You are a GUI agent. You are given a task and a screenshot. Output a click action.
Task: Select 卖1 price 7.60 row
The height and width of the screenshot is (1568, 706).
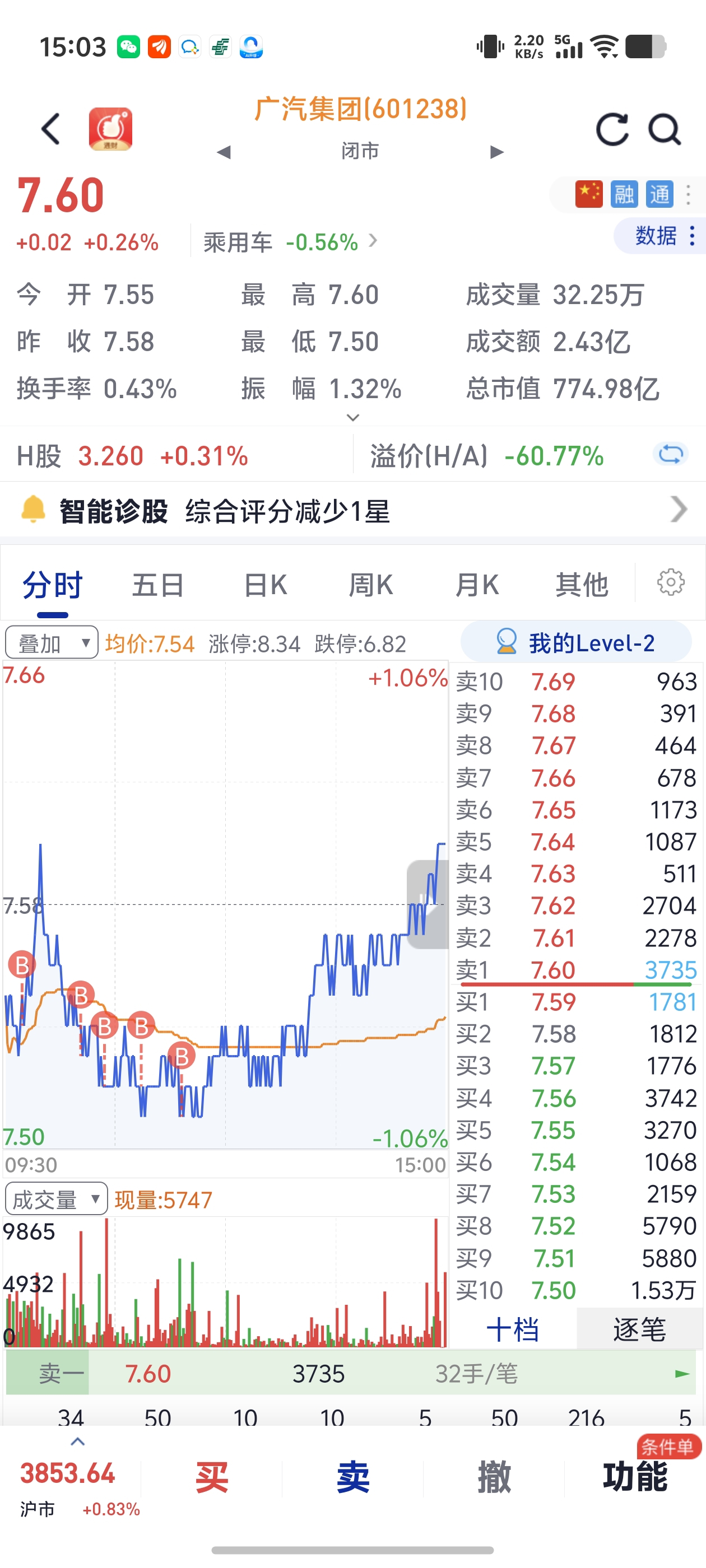575,970
